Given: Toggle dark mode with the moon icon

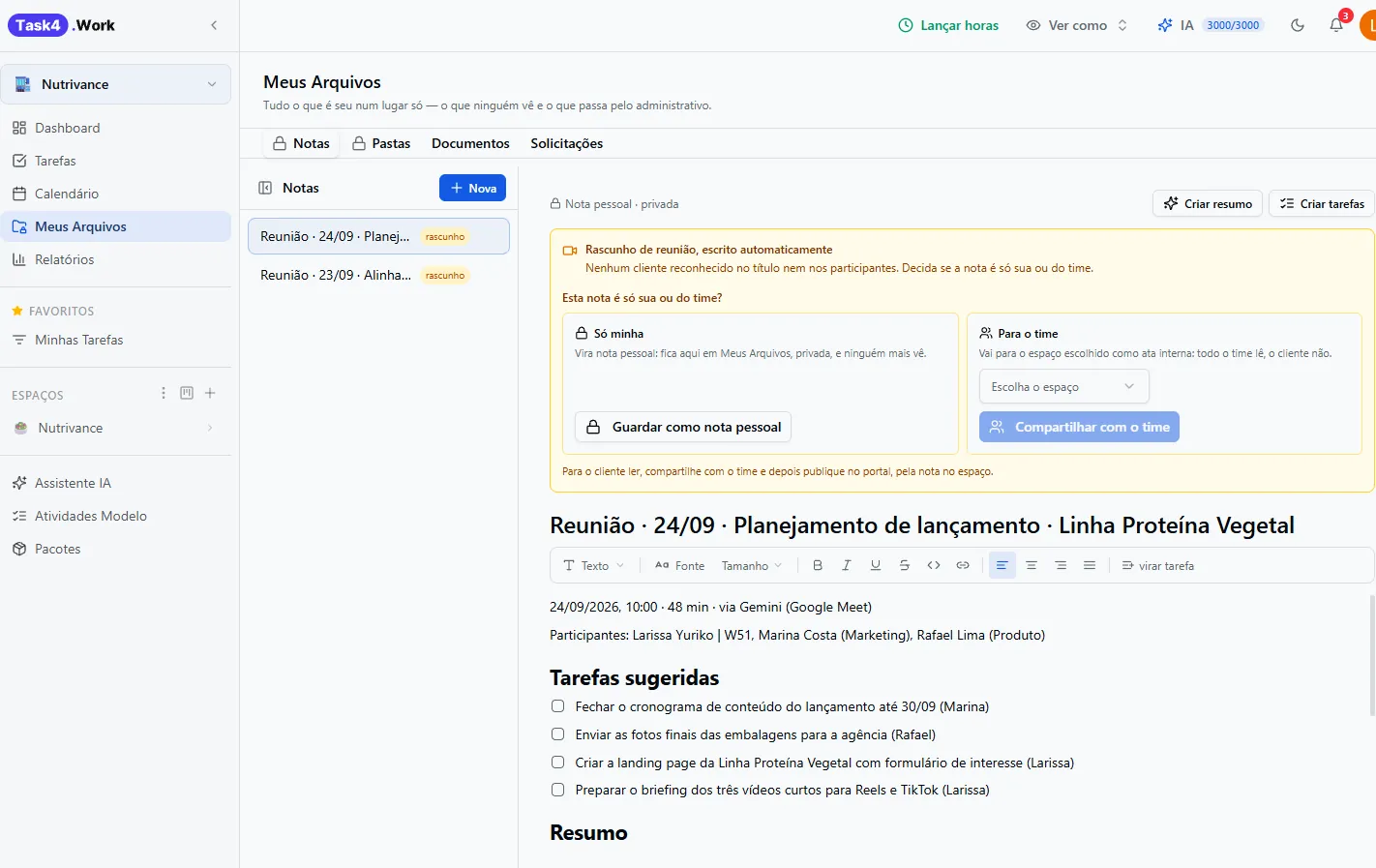Looking at the screenshot, I should (1298, 25).
